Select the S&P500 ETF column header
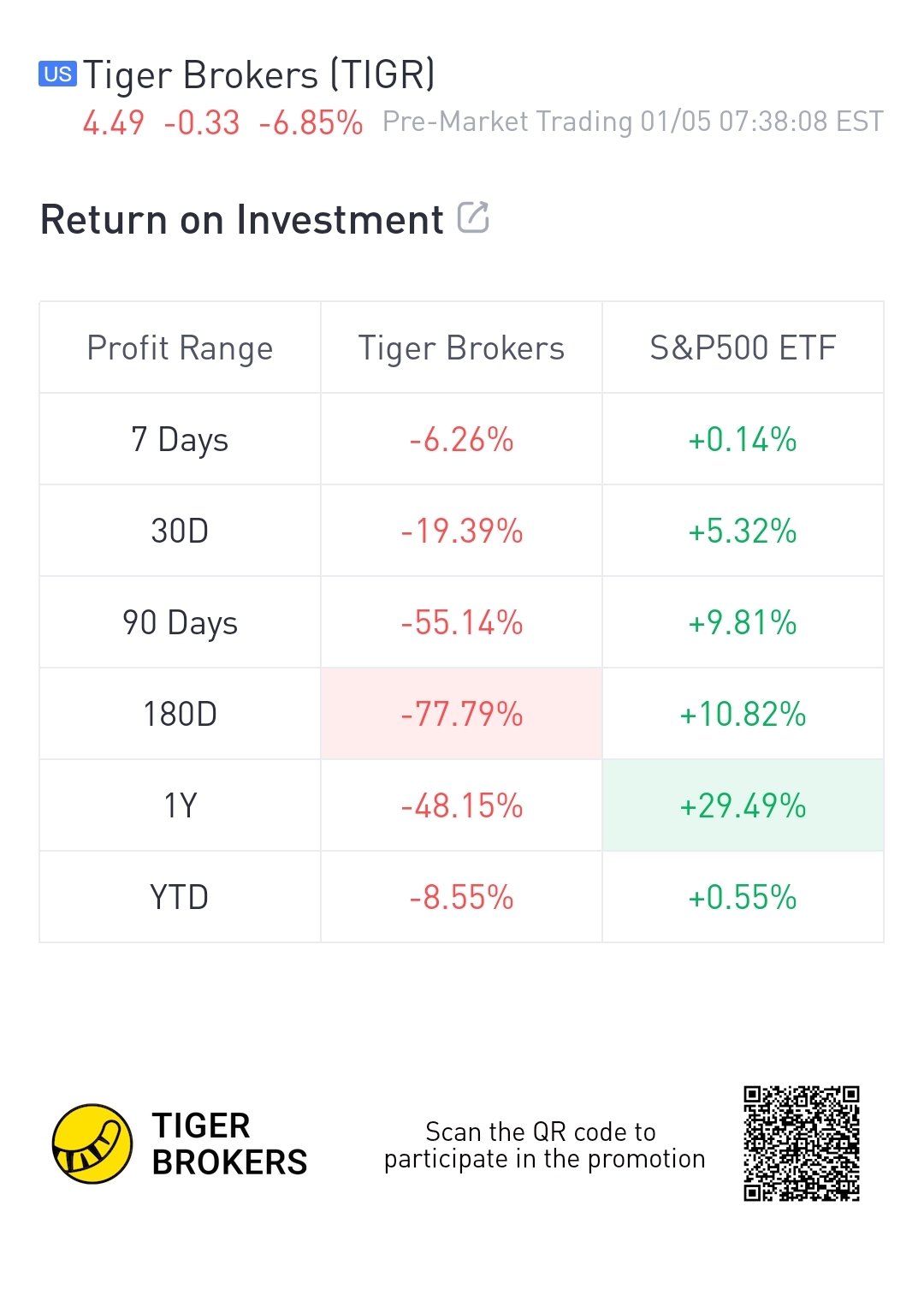Image resolution: width=924 pixels, height=1307 pixels. click(743, 348)
